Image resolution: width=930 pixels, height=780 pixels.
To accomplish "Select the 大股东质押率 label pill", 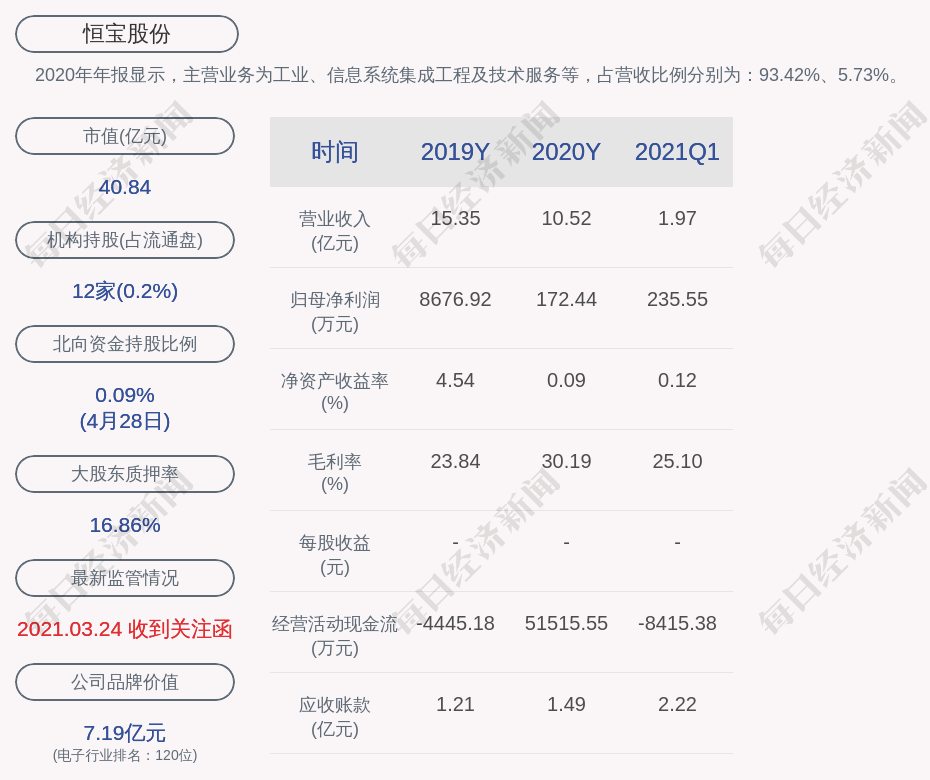I will pyautogui.click(x=125, y=474).
